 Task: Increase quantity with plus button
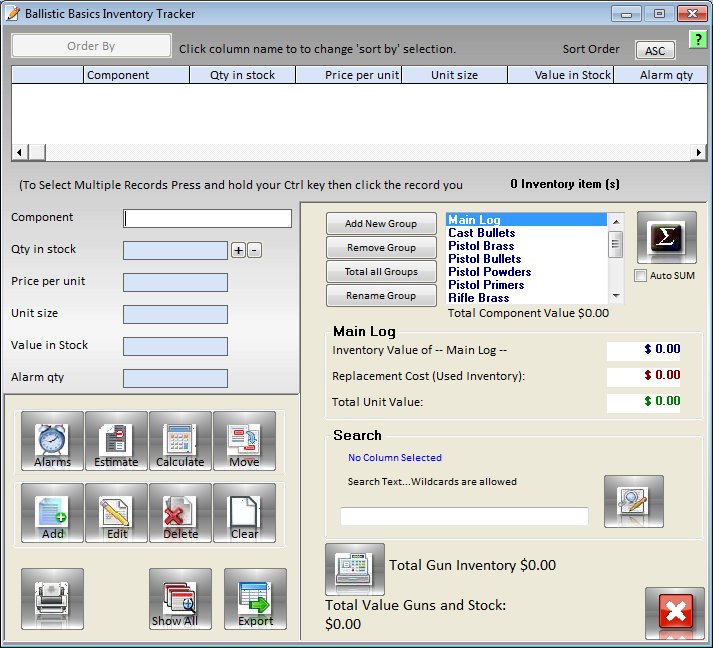click(238, 250)
